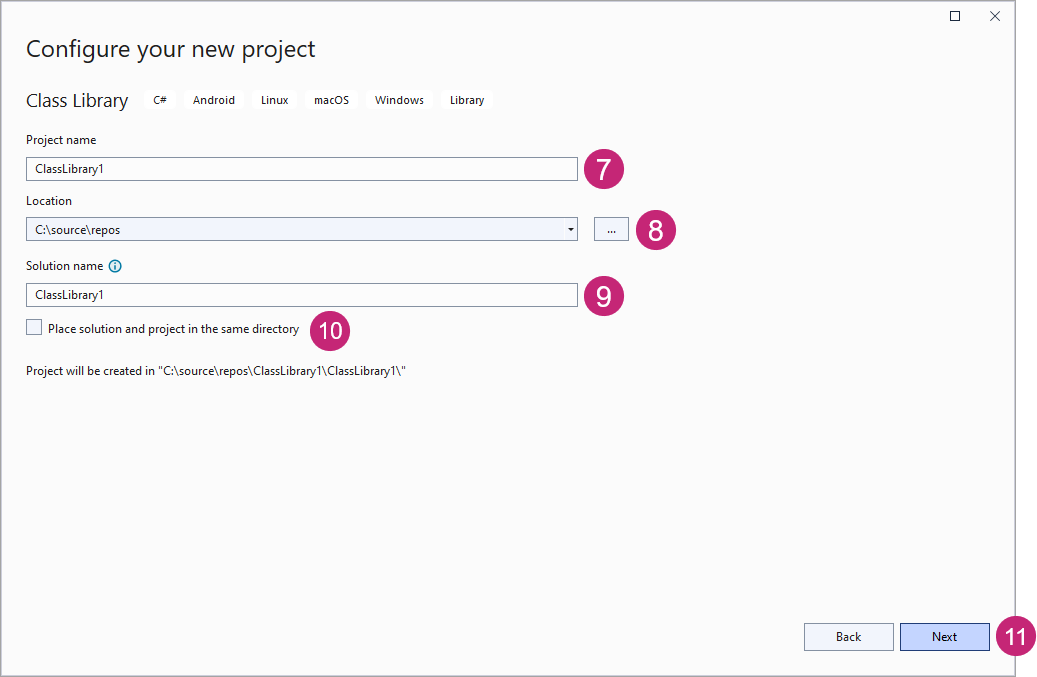Expand the Location dropdown arrow
1037x677 pixels.
[570, 230]
